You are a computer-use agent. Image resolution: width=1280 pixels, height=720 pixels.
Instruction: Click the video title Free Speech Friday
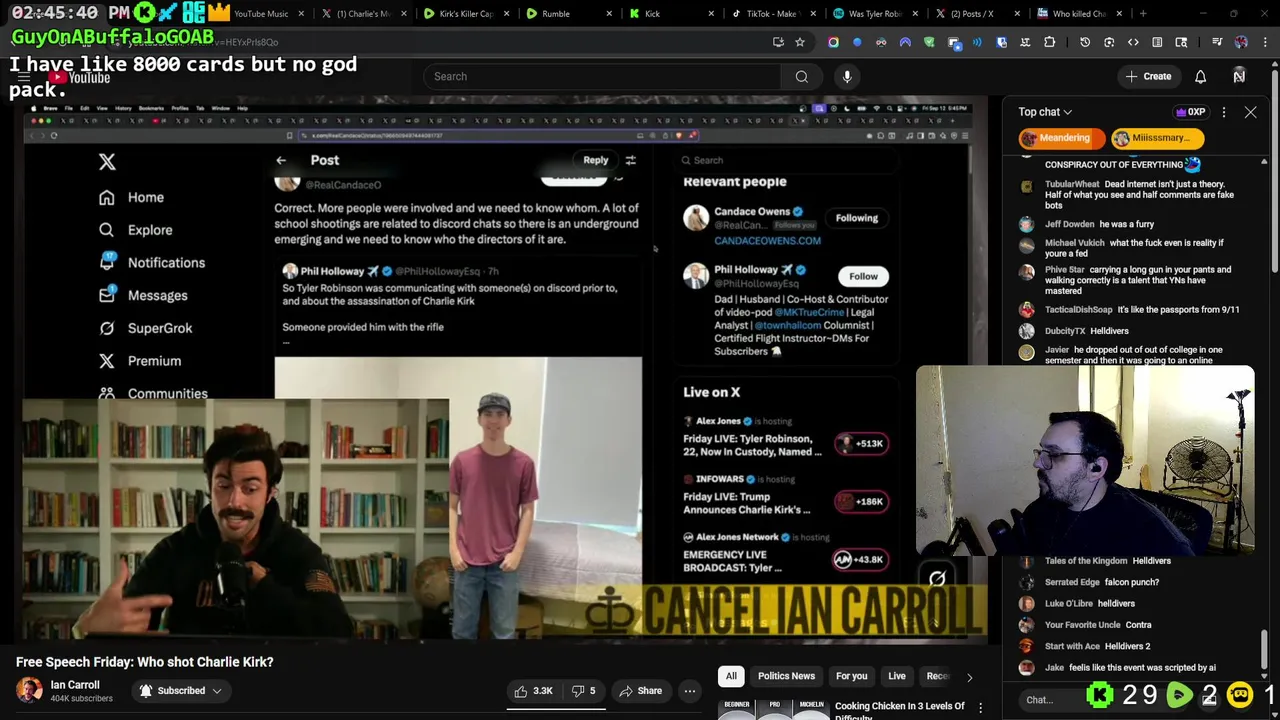[x=144, y=662]
